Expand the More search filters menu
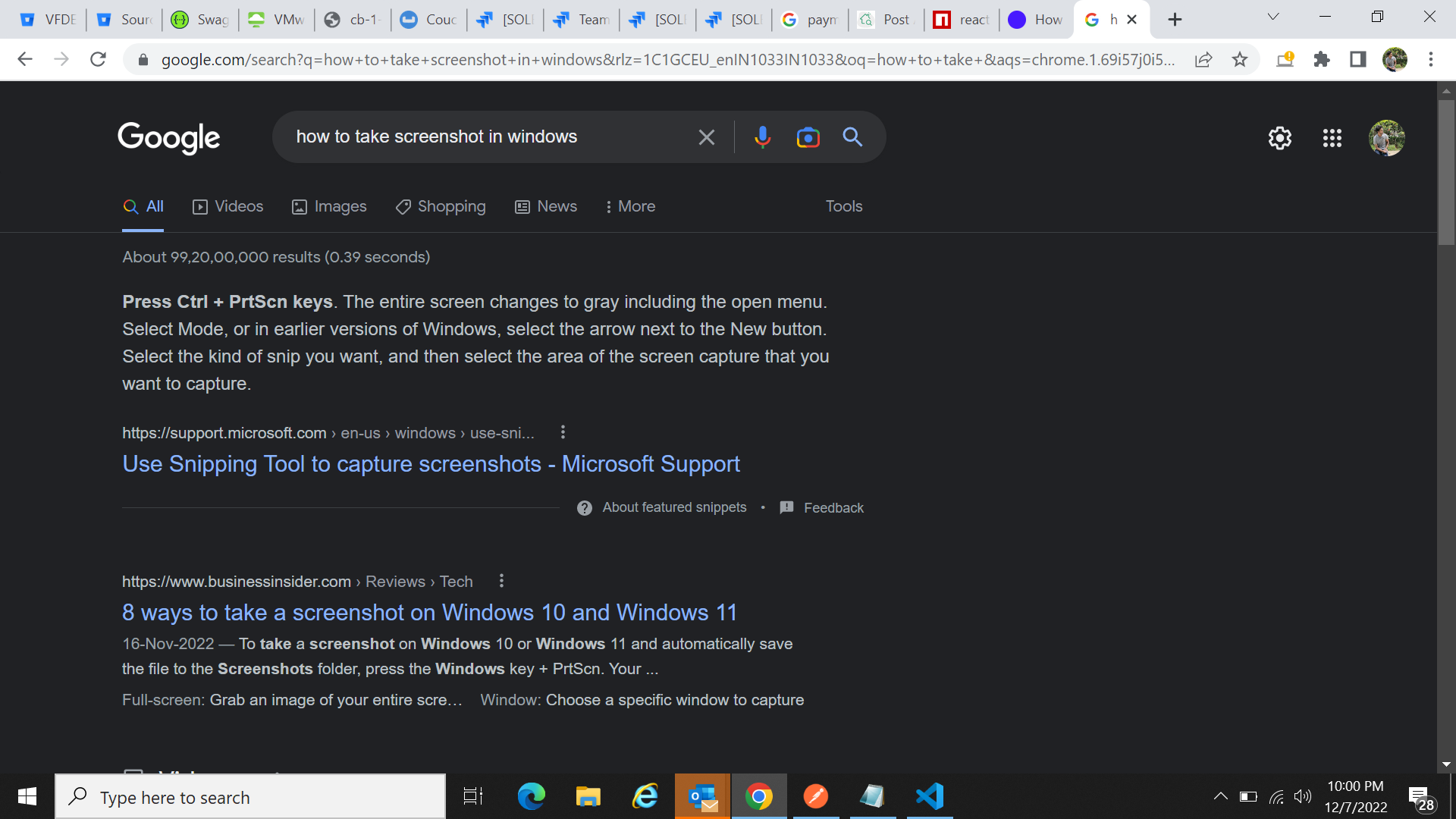The width and height of the screenshot is (1456, 819). pyautogui.click(x=630, y=206)
